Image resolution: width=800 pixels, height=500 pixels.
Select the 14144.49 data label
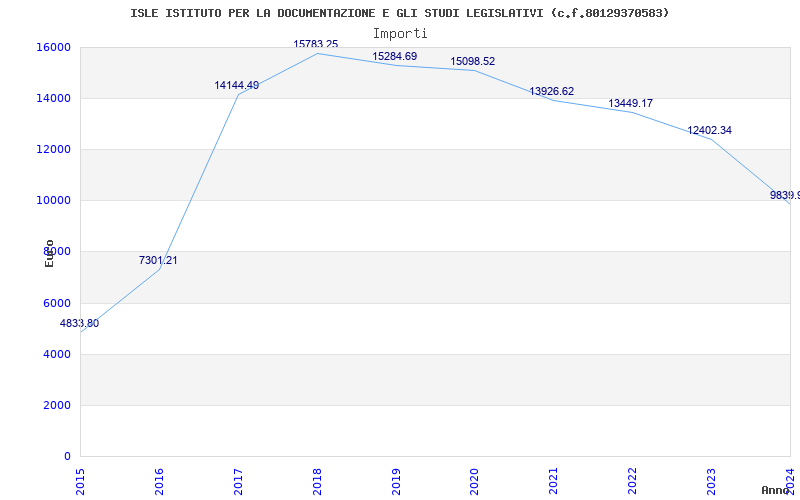pyautogui.click(x=237, y=85)
